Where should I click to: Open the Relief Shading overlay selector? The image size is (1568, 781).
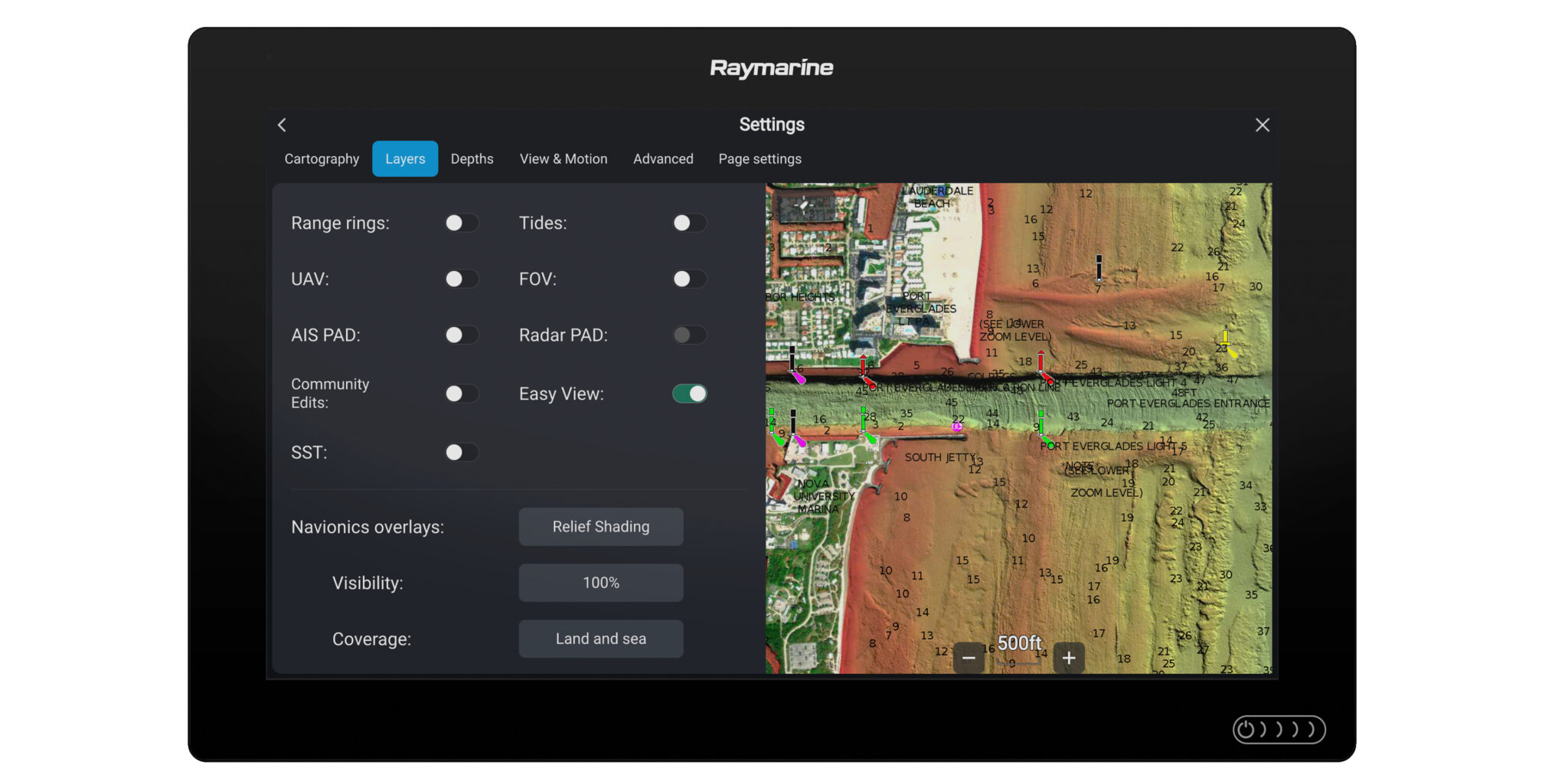pos(600,526)
